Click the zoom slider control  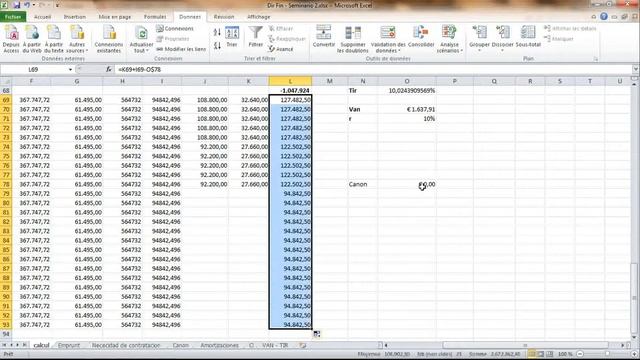tap(607, 354)
